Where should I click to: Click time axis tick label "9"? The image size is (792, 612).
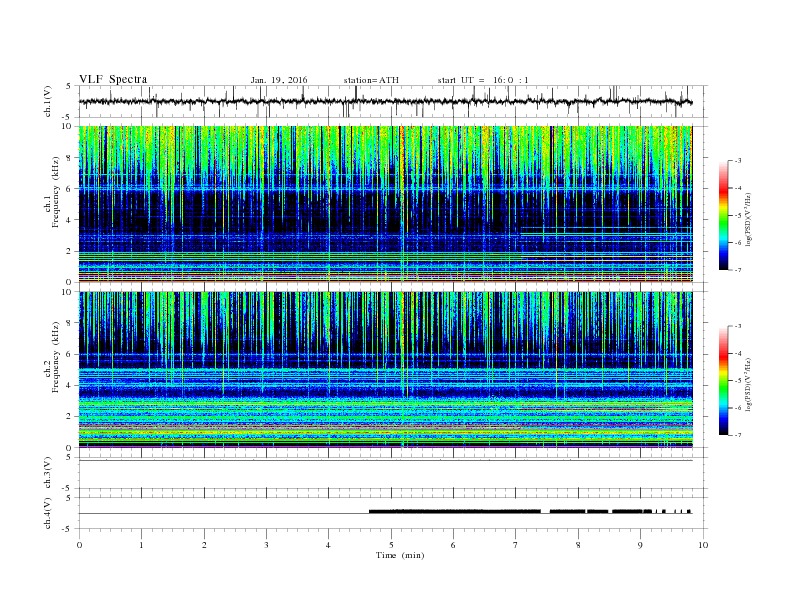640,545
